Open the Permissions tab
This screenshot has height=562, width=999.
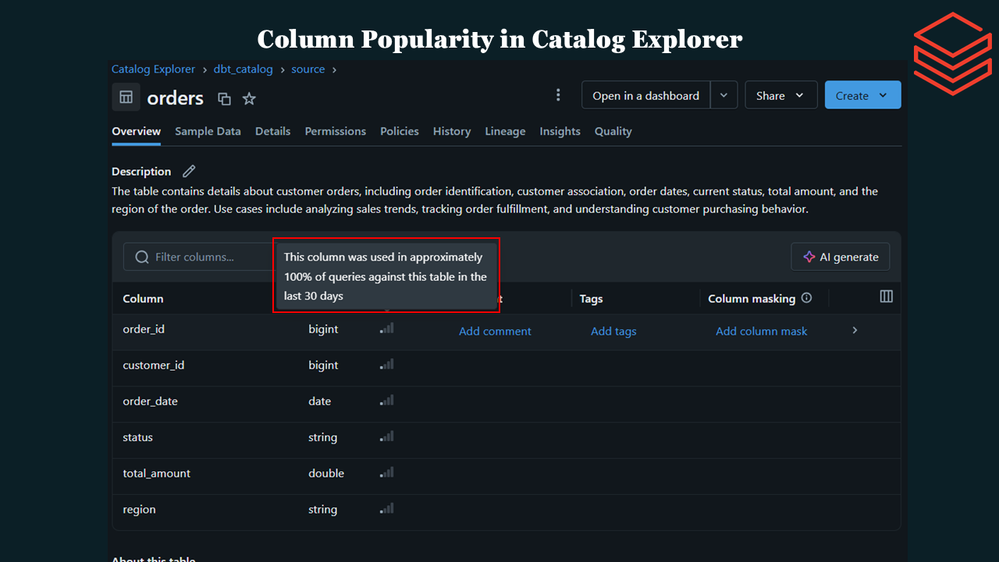point(335,131)
